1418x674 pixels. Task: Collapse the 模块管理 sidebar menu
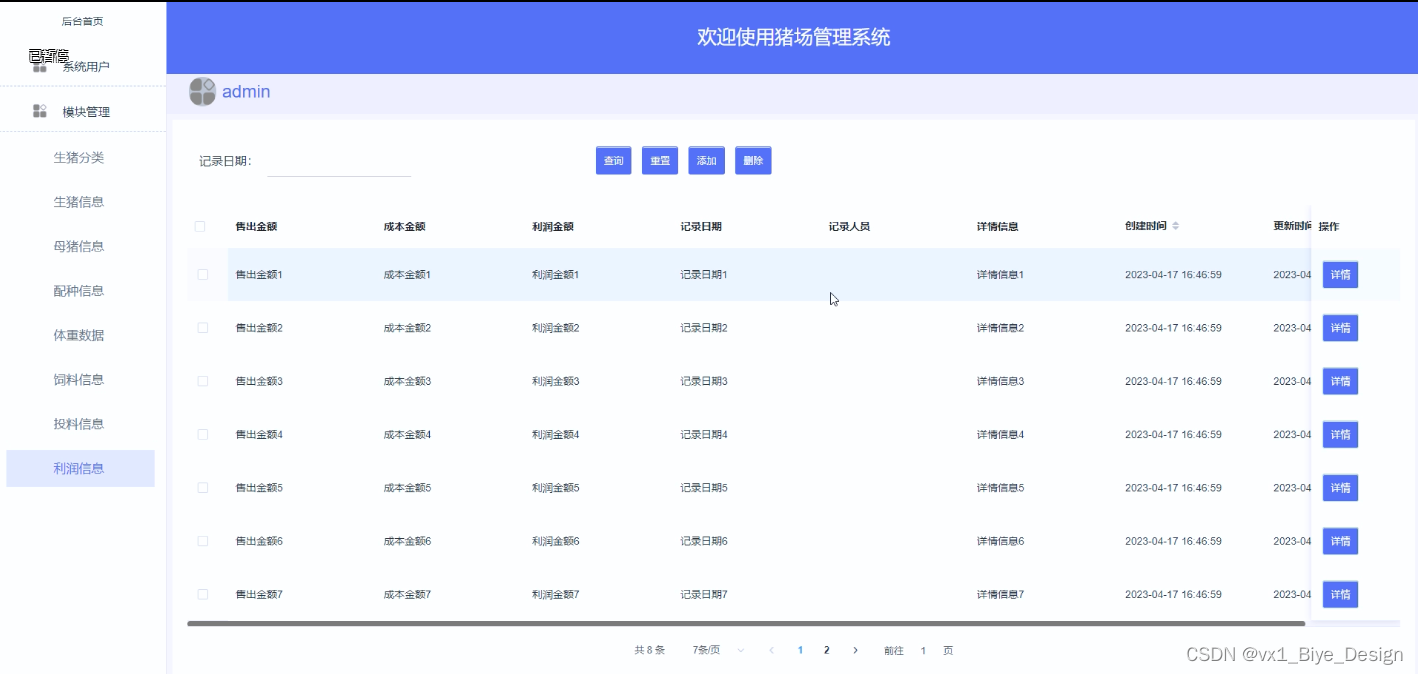(83, 111)
